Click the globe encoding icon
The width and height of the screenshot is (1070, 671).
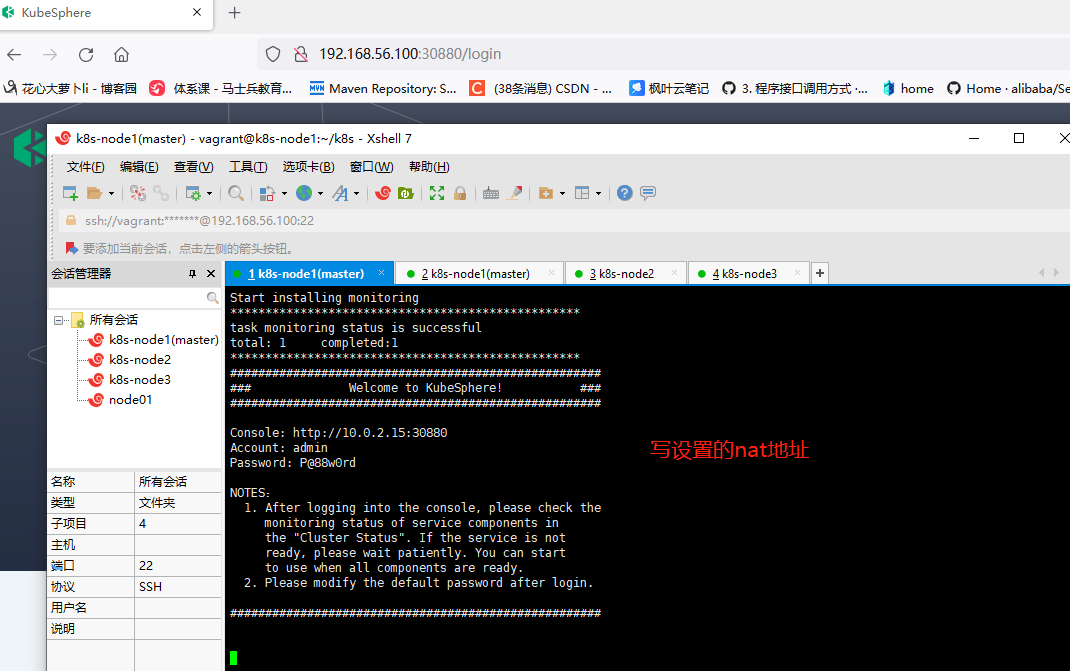304,193
